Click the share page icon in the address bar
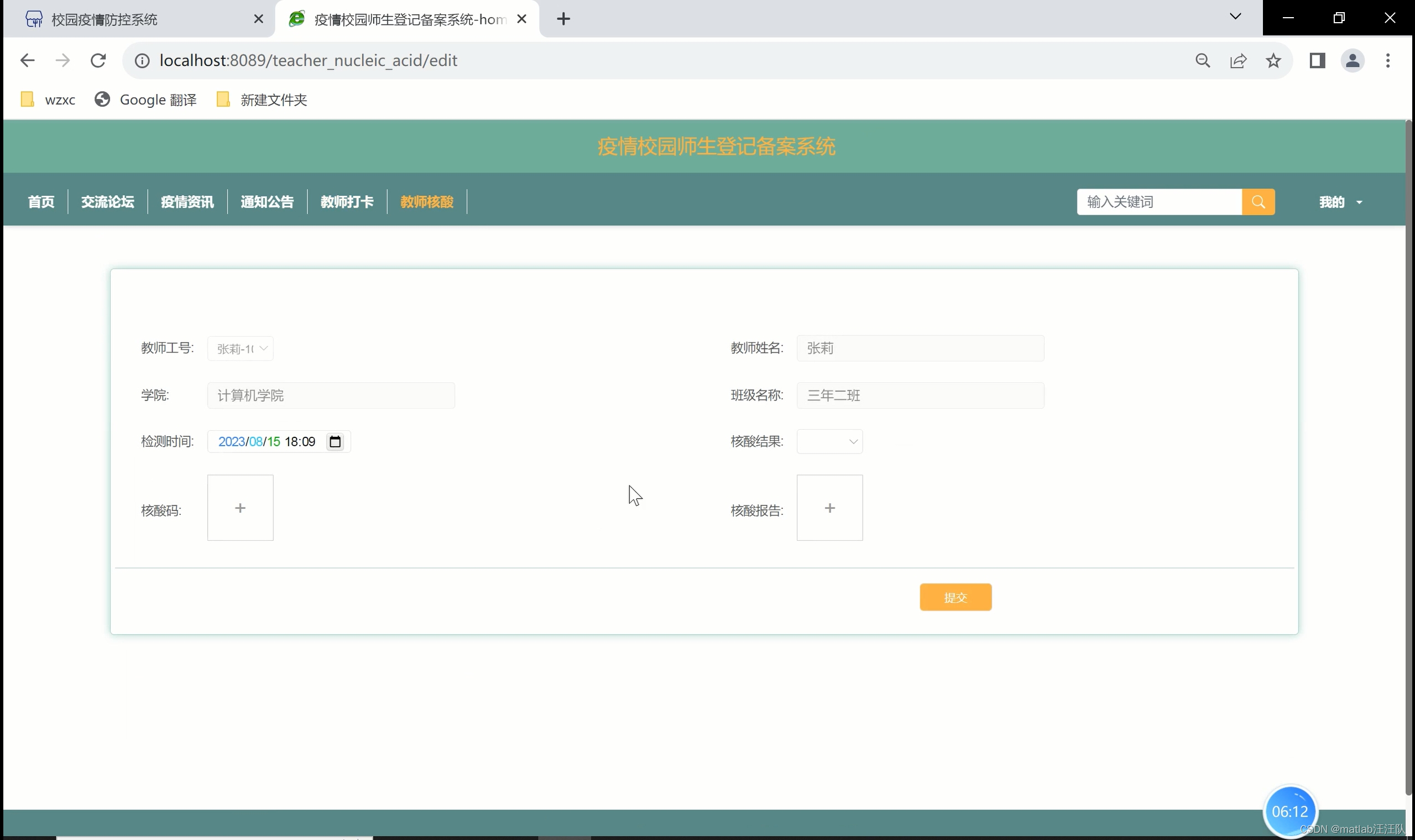Image resolution: width=1415 pixels, height=840 pixels. click(1238, 61)
